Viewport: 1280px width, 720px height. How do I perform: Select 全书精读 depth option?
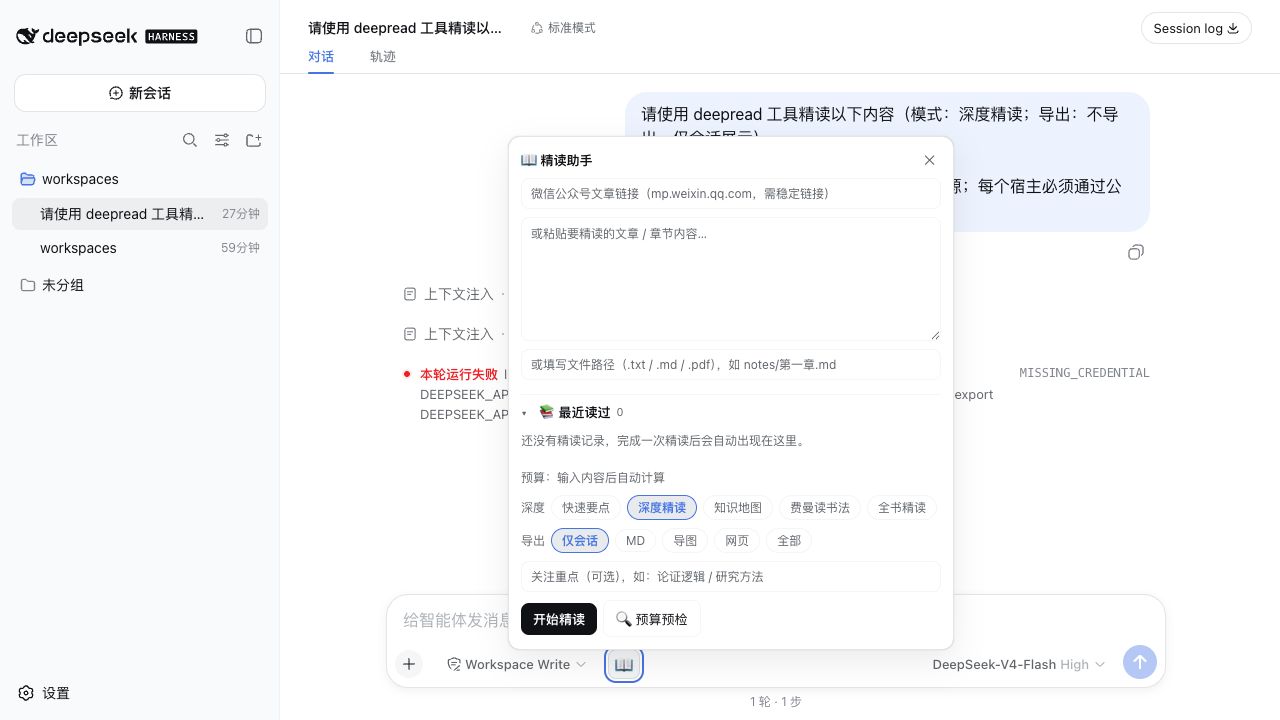(x=902, y=508)
